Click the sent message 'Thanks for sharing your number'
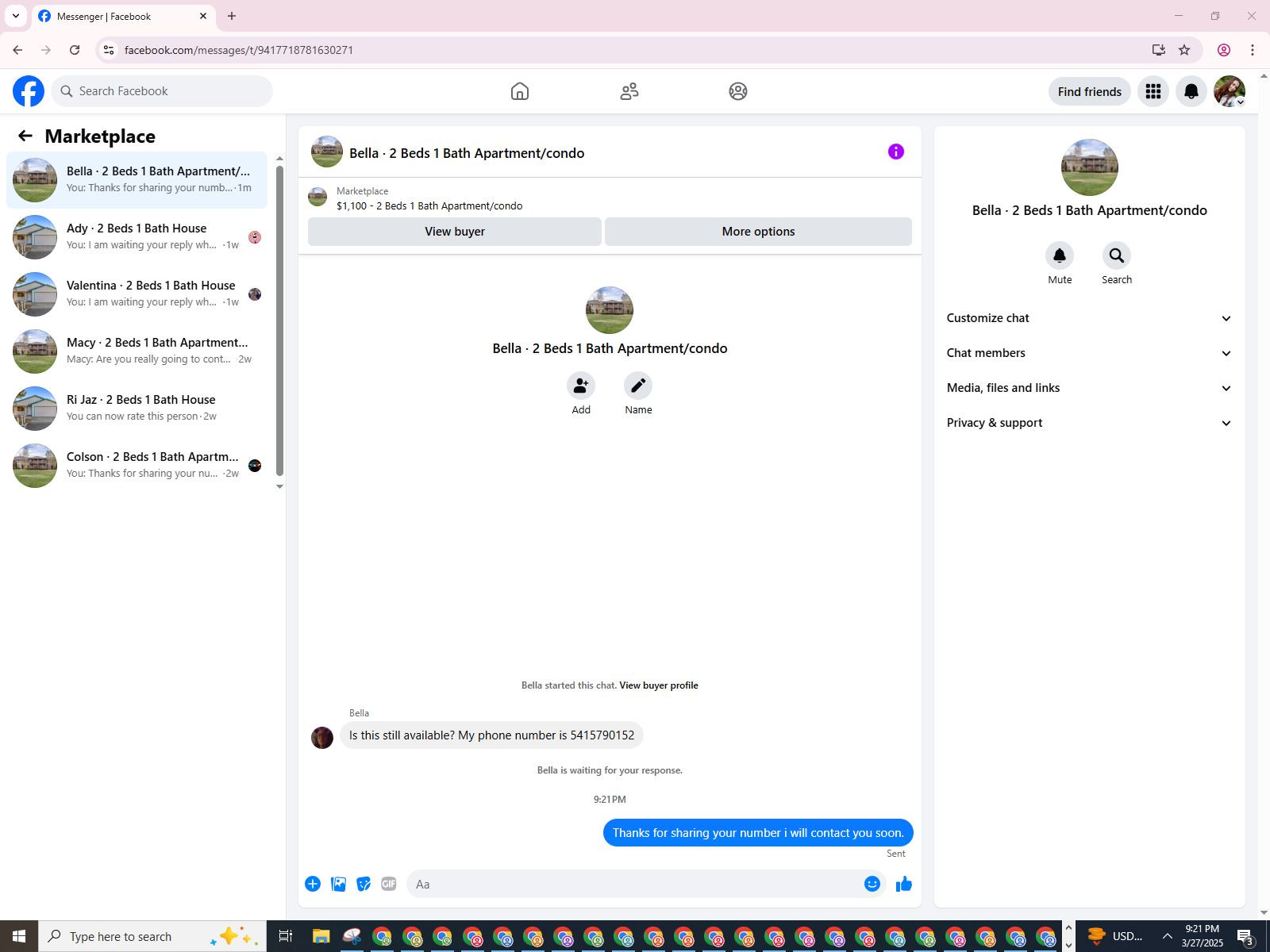The image size is (1270, 952). click(758, 833)
